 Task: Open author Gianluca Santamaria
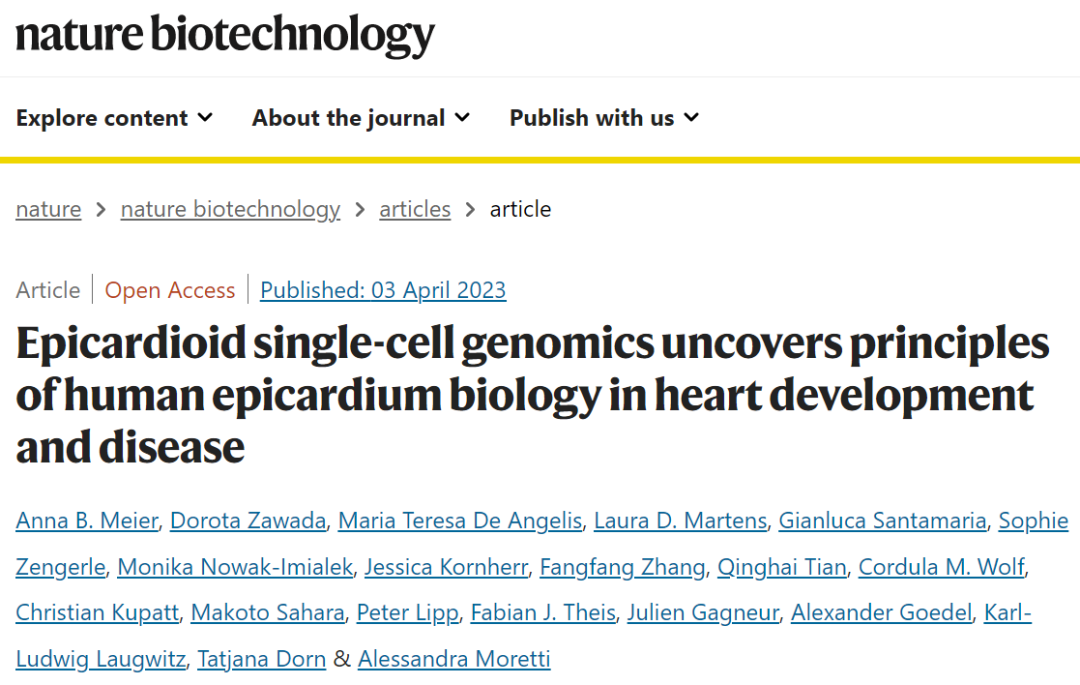coord(882,520)
